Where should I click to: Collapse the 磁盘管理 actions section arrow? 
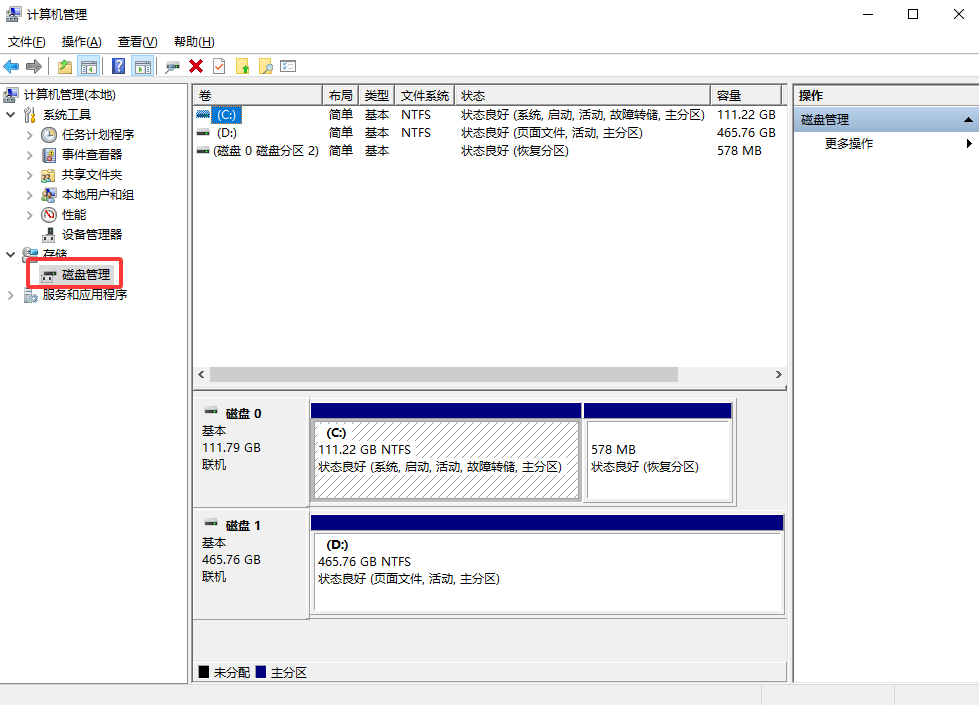coord(968,120)
